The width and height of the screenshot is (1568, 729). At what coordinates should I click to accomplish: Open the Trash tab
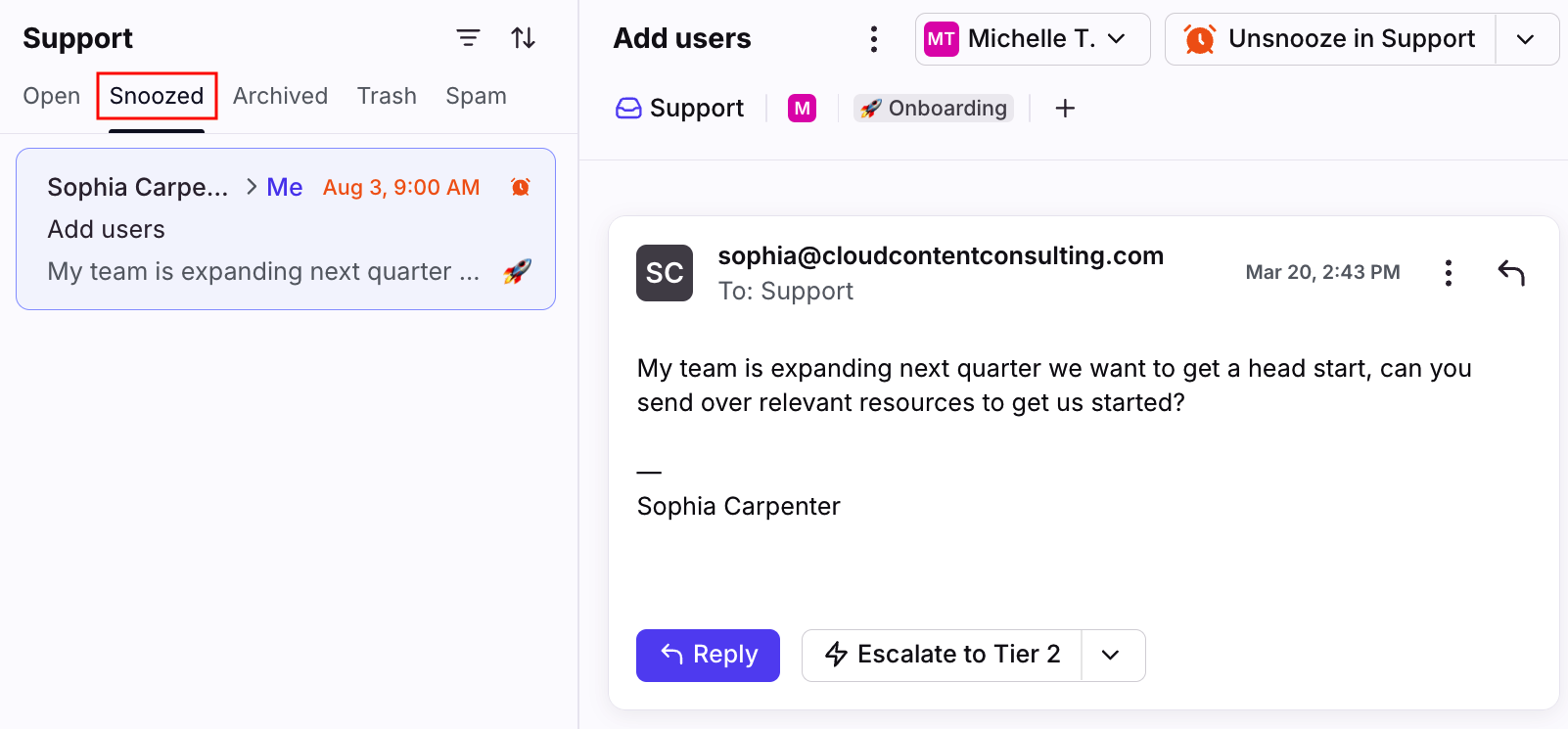tap(387, 96)
